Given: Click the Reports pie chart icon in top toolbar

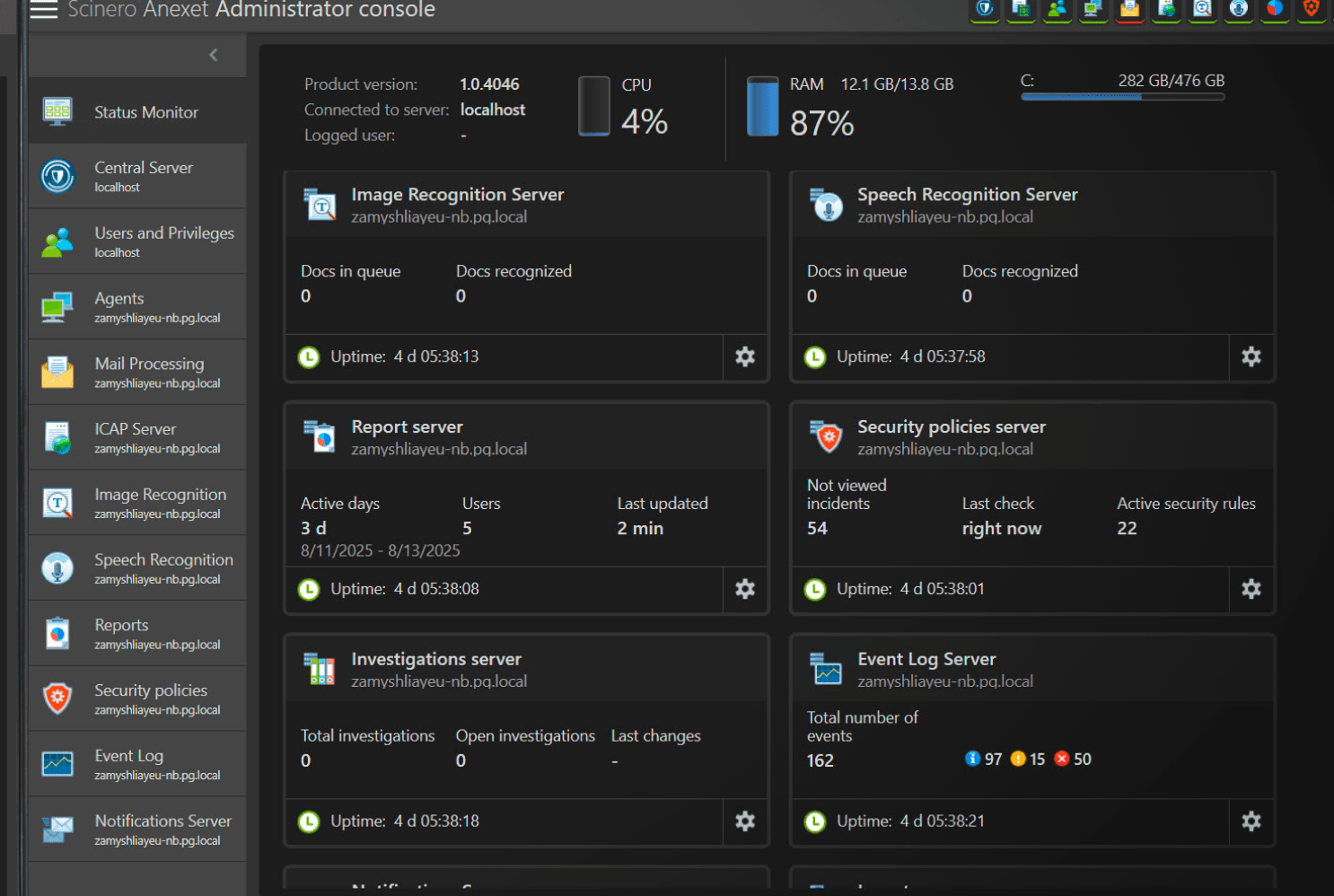Looking at the screenshot, I should pyautogui.click(x=1275, y=9).
